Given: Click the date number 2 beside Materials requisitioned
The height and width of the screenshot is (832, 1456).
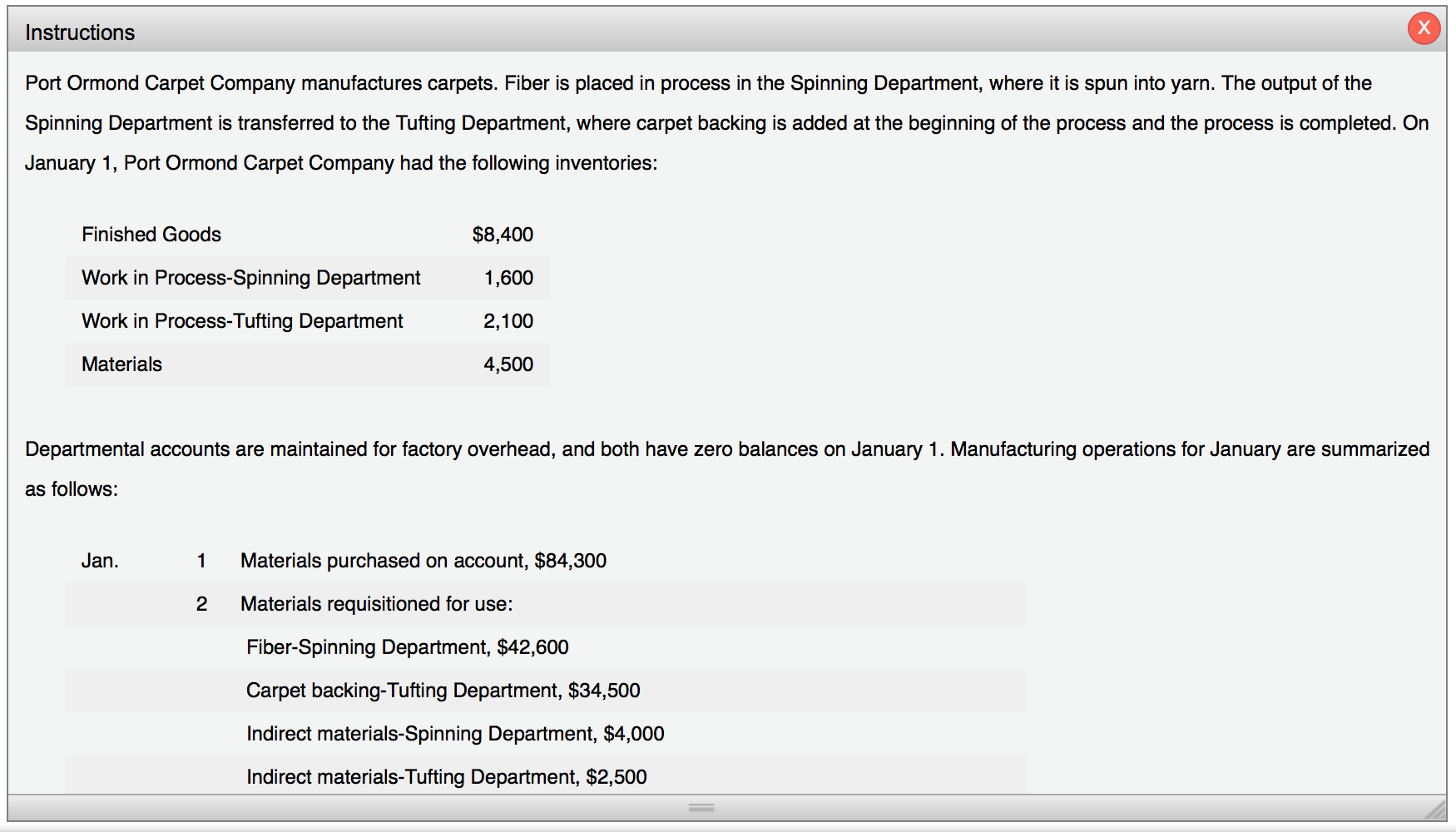Looking at the screenshot, I should 201,604.
